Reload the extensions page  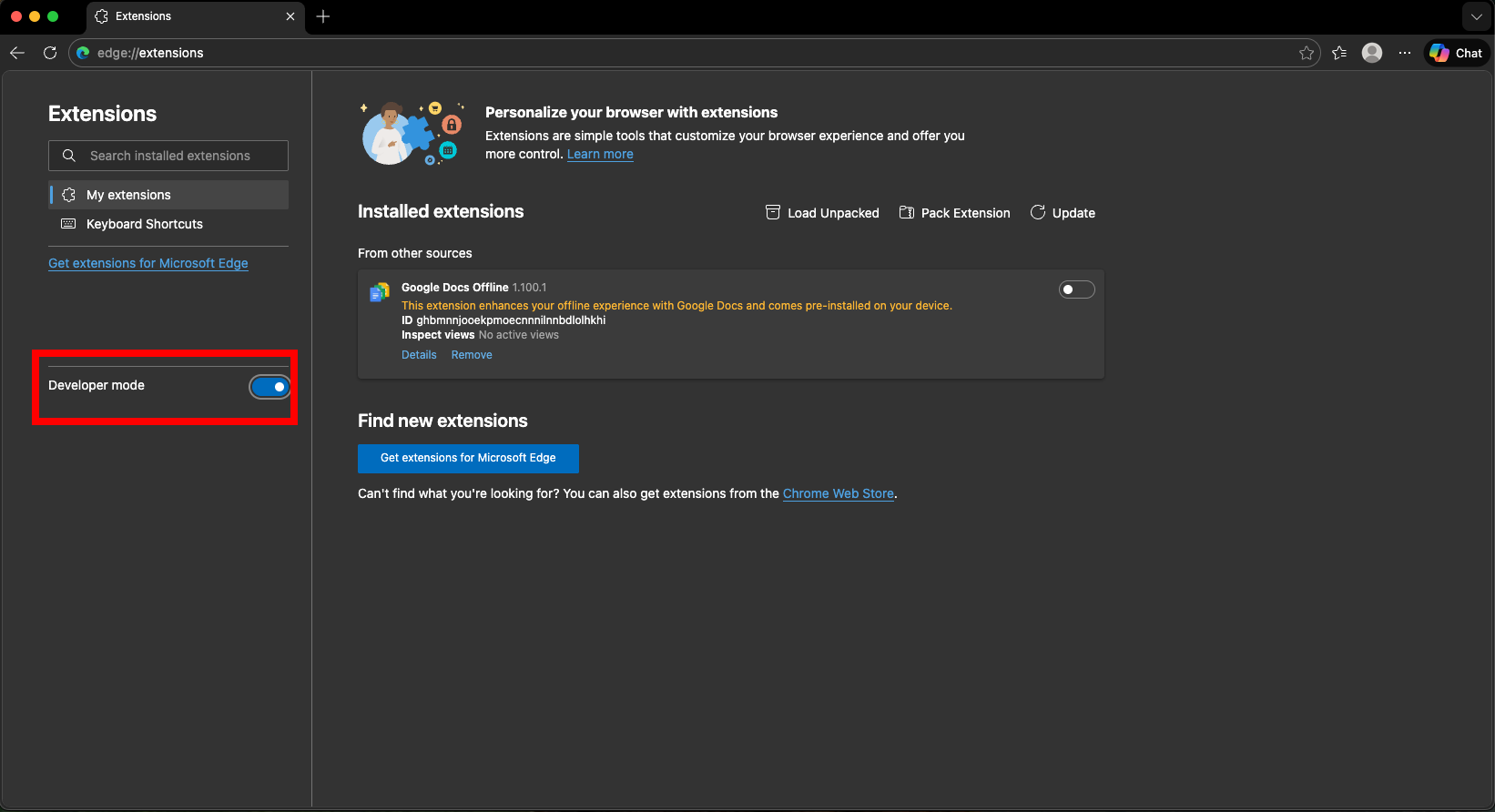50,53
